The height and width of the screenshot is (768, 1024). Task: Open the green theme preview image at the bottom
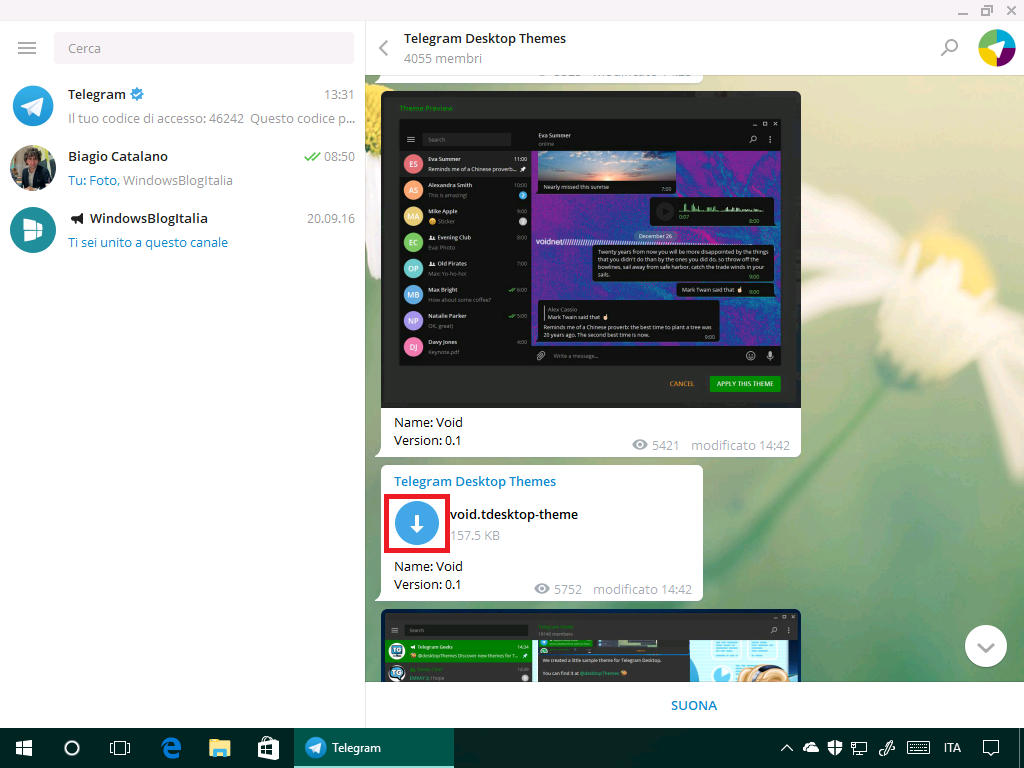click(590, 646)
